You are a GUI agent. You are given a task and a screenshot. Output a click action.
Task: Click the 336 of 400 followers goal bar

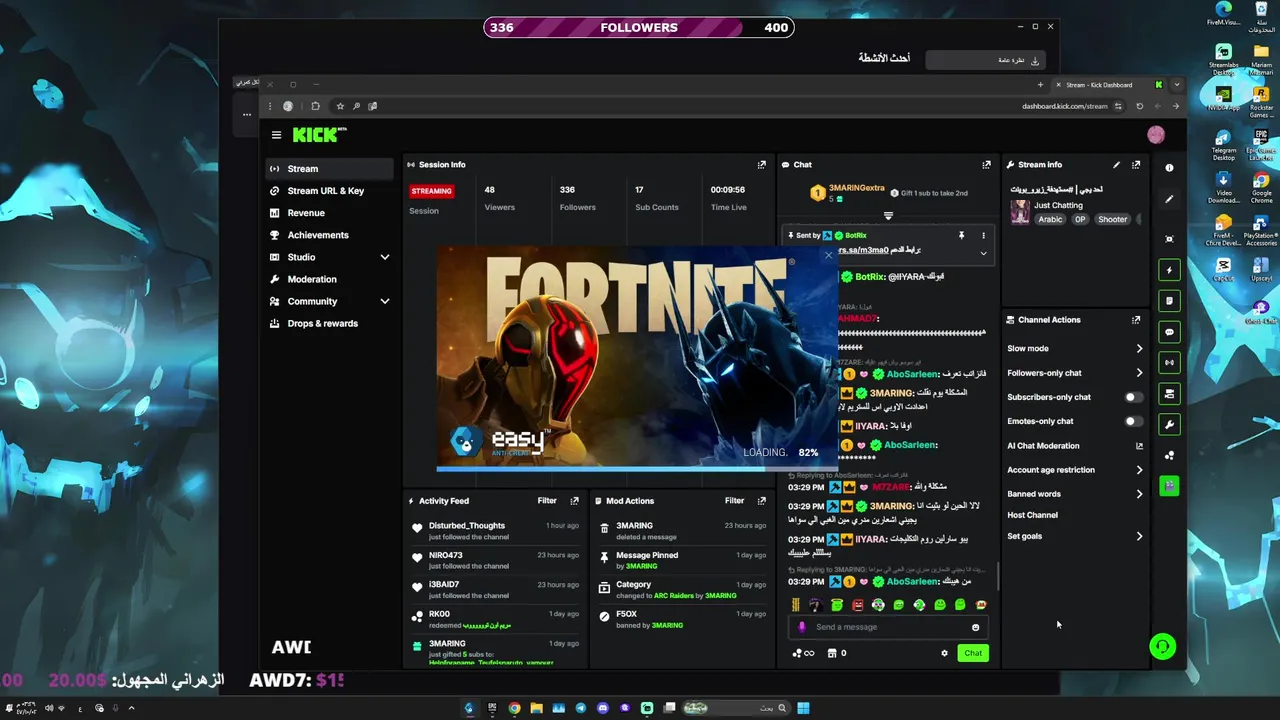click(x=639, y=28)
